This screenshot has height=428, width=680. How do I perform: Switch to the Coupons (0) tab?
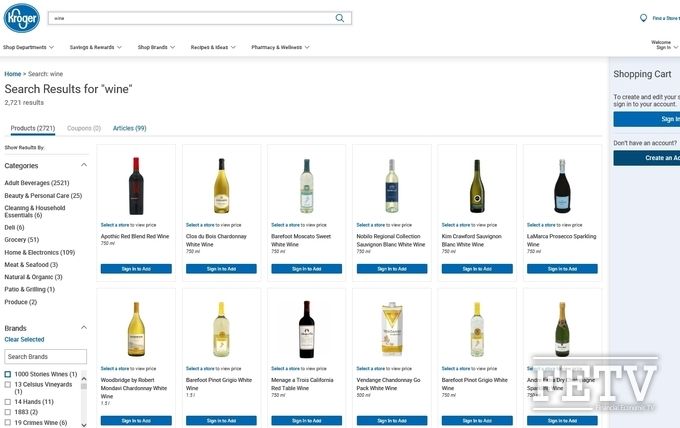pyautogui.click(x=84, y=128)
